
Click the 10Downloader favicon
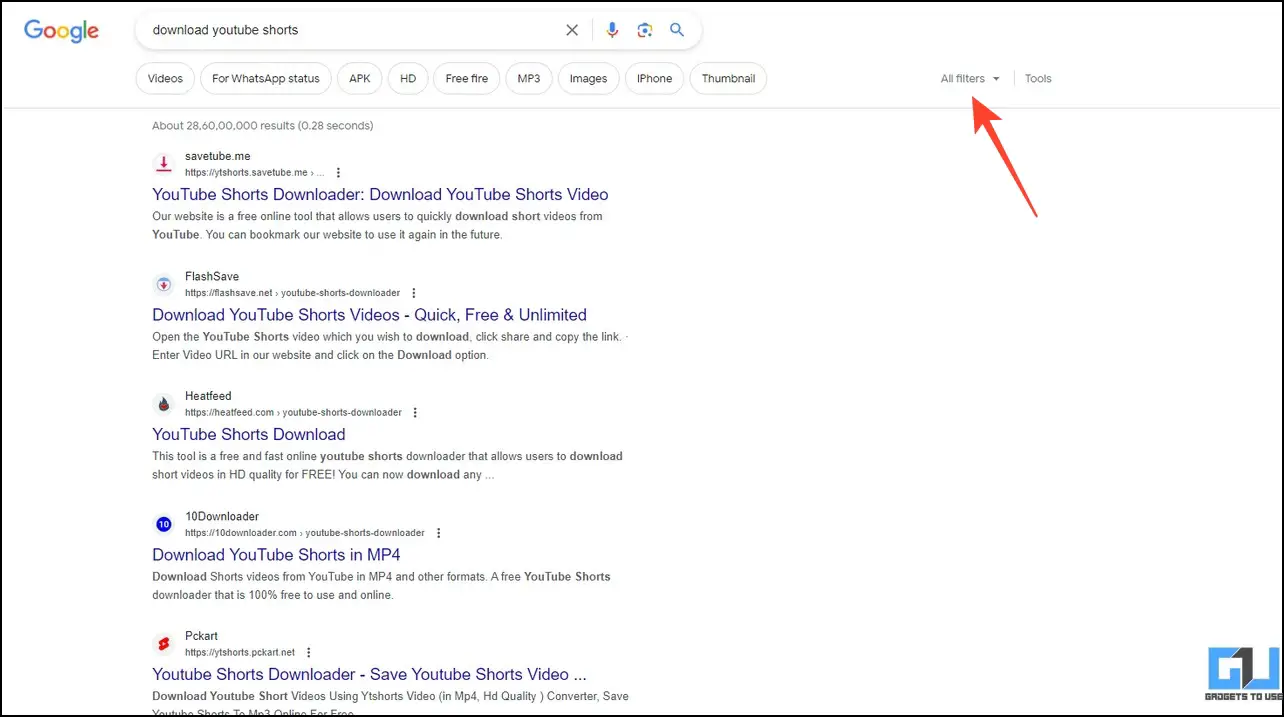163,524
